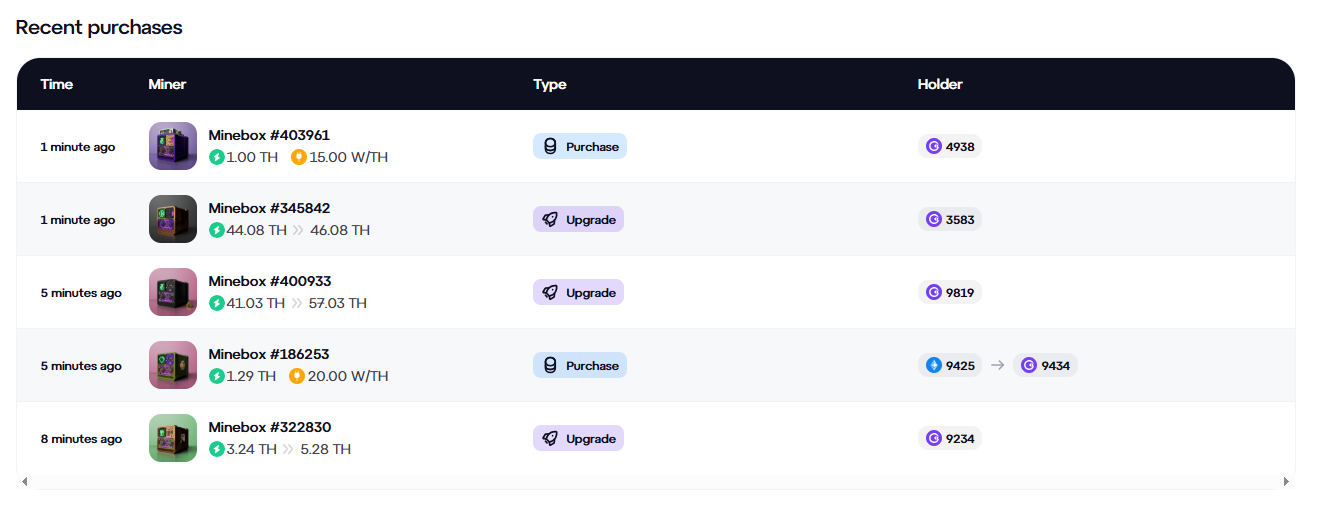Open Minebox #186253 name link
1319x509 pixels.
268,354
